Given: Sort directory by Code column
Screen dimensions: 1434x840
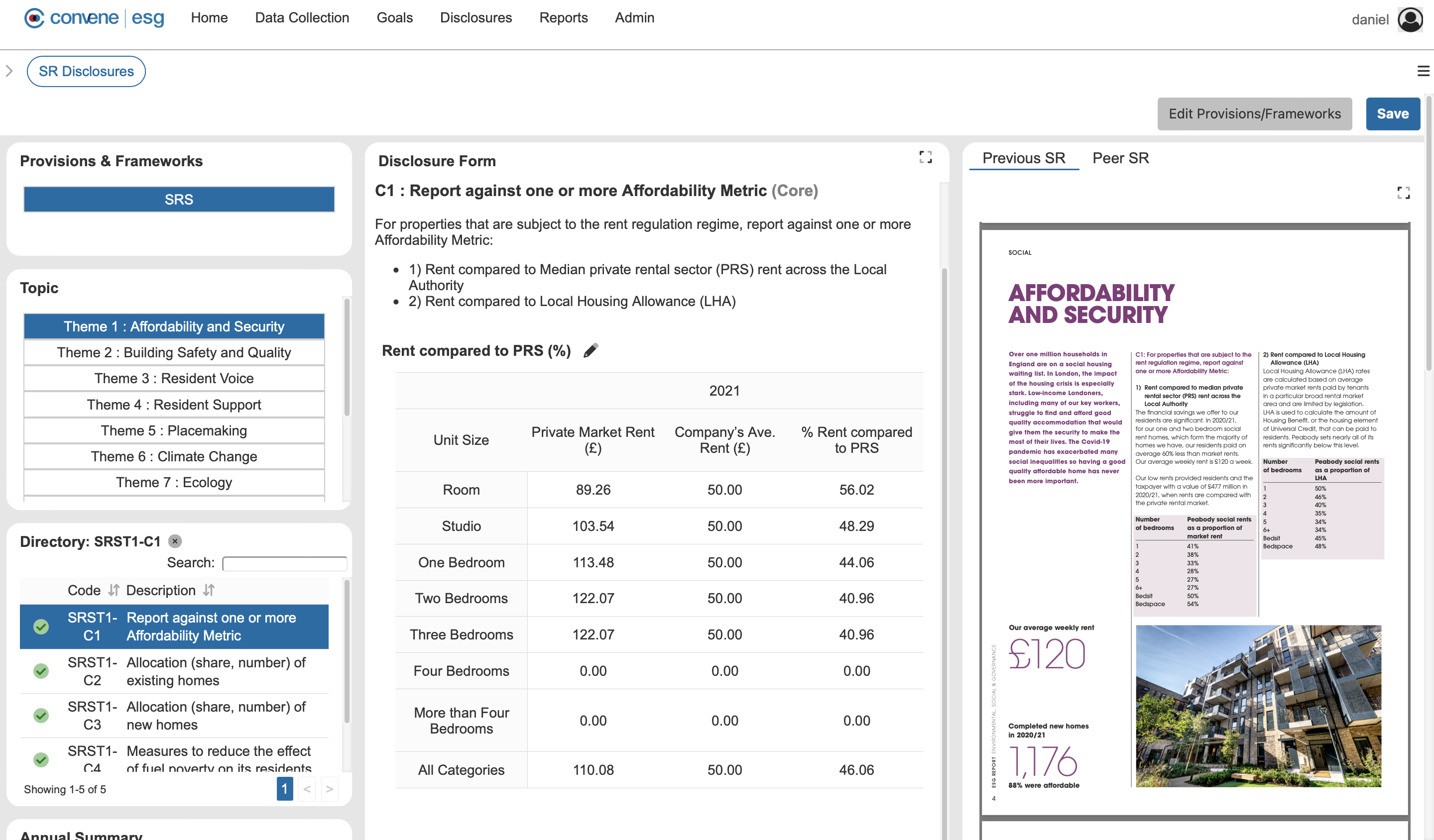Looking at the screenshot, I should [114, 590].
